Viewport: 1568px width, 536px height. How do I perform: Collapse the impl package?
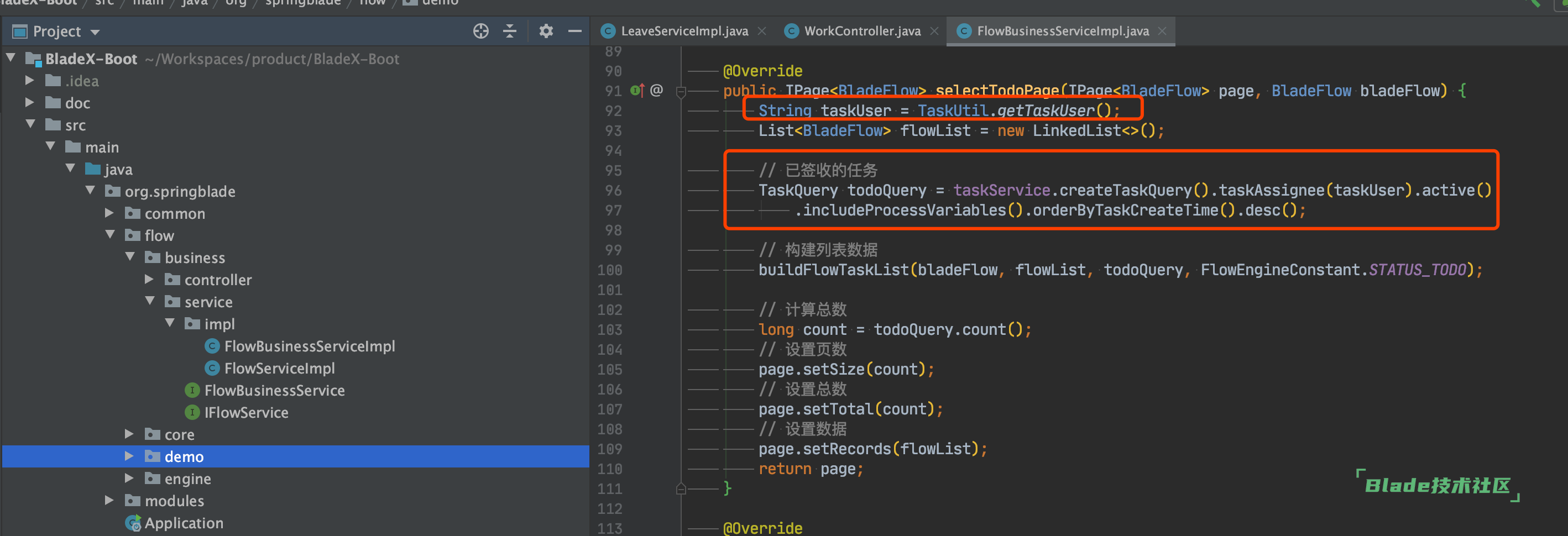[x=170, y=323]
